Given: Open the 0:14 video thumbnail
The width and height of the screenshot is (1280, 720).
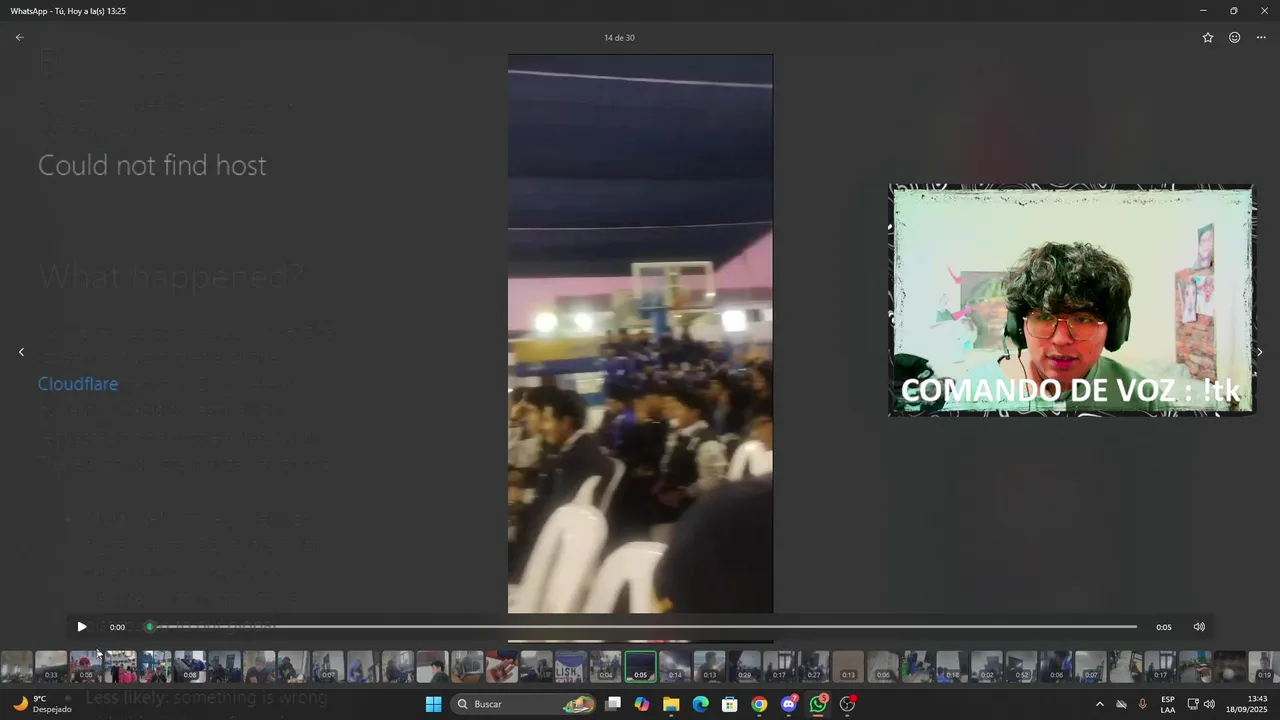Looking at the screenshot, I should click(675, 666).
